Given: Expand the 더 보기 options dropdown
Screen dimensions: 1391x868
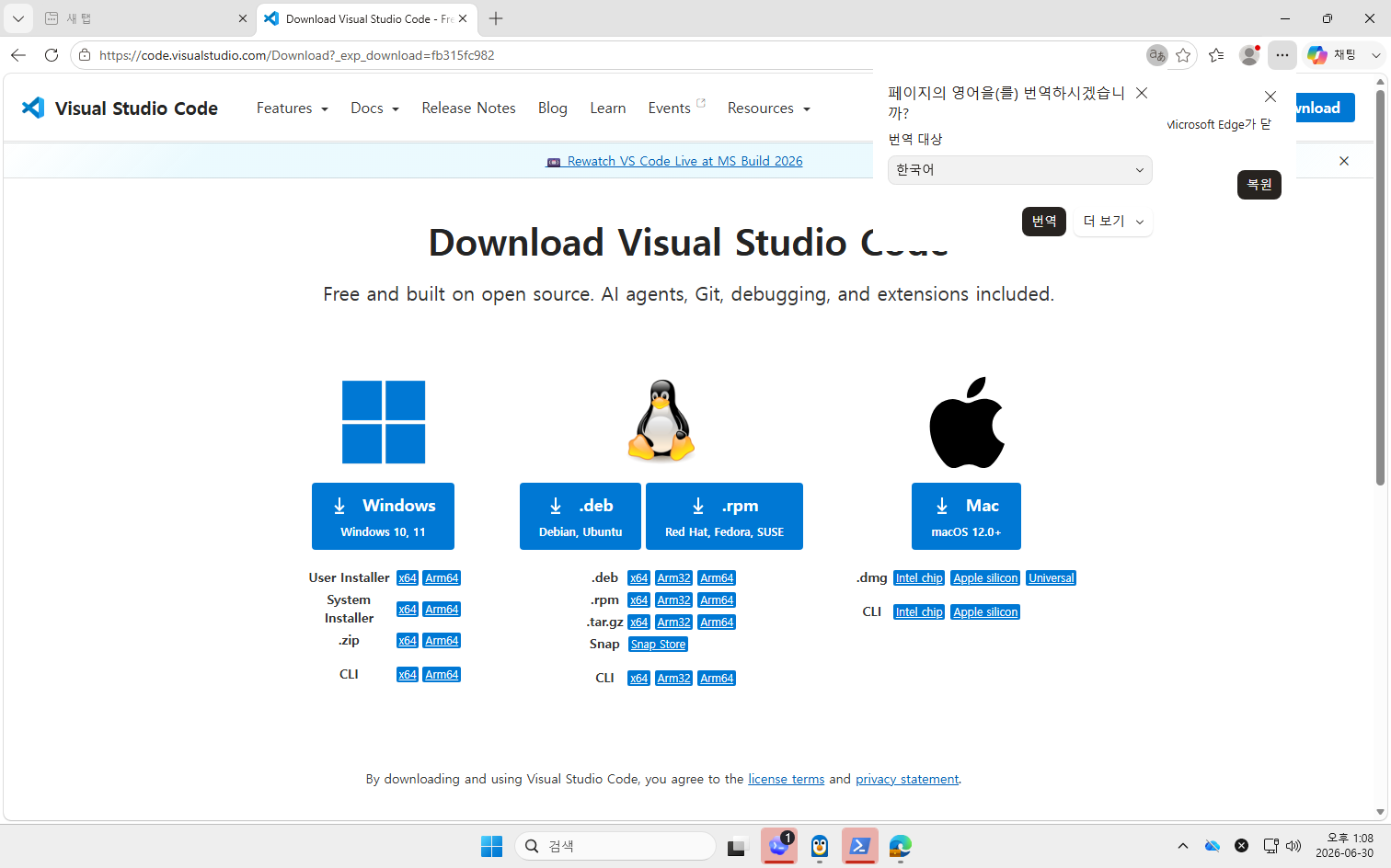Looking at the screenshot, I should pyautogui.click(x=1113, y=222).
